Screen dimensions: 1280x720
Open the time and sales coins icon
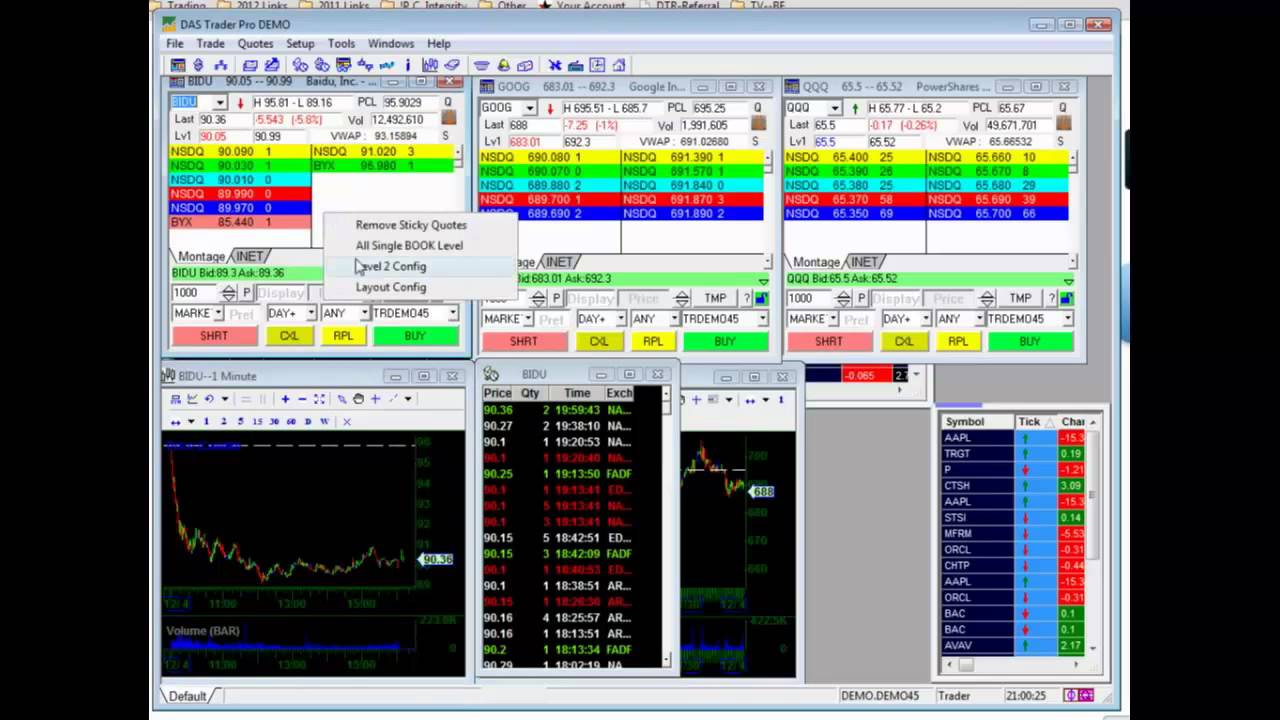[x=300, y=66]
